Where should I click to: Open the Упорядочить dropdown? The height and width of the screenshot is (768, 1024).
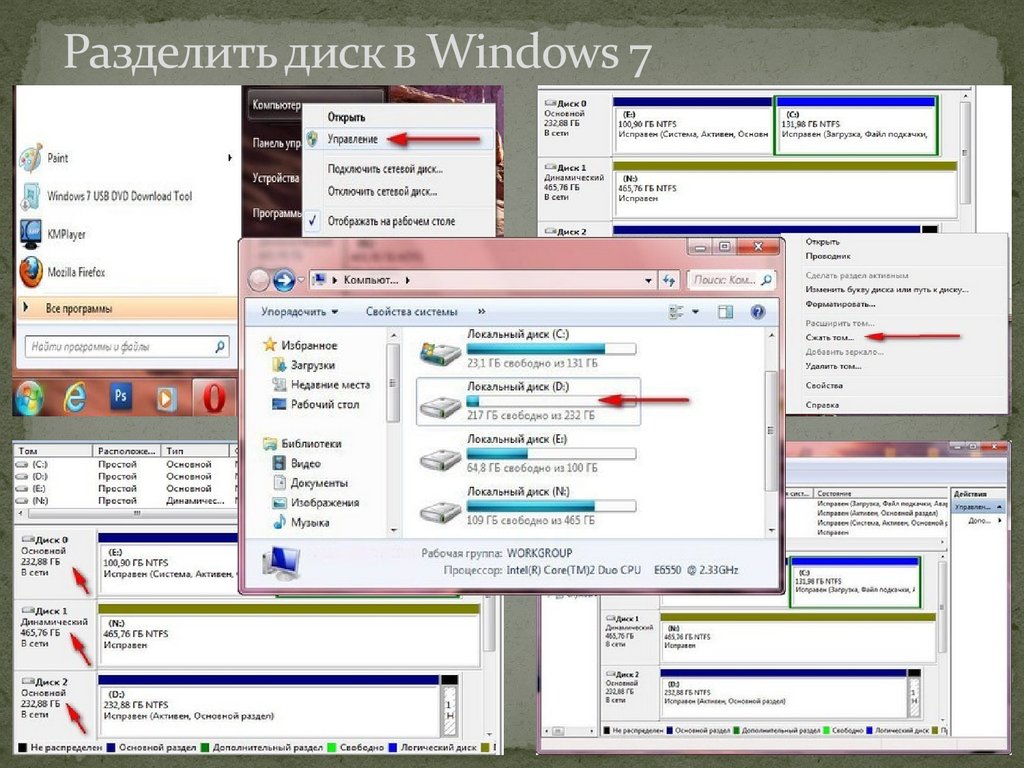300,312
